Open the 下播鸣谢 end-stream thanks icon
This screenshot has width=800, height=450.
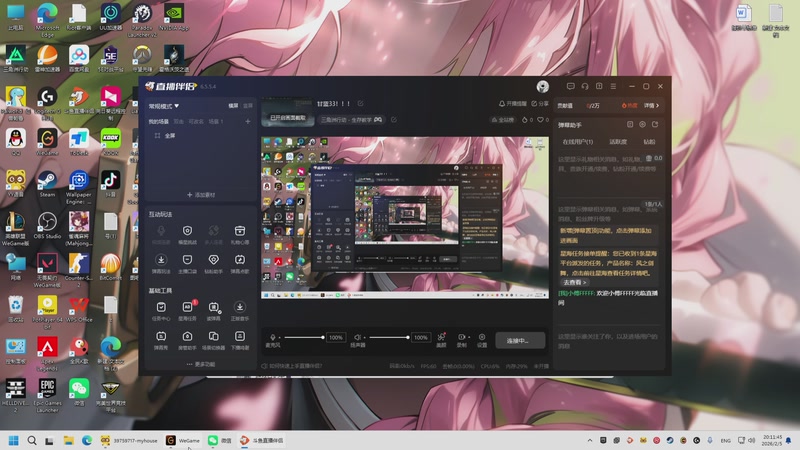coord(239,340)
